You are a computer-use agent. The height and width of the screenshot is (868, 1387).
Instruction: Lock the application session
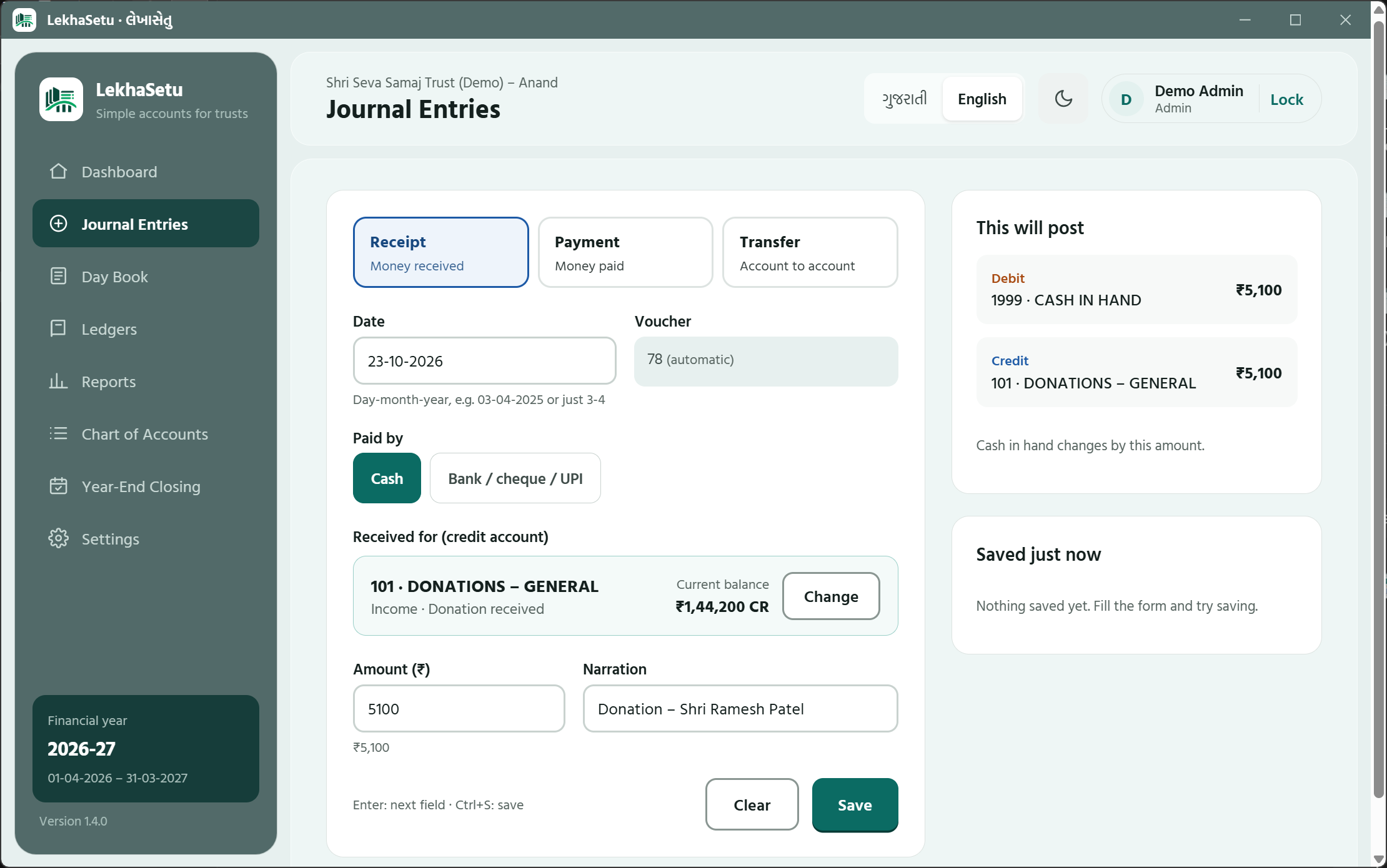(1286, 99)
